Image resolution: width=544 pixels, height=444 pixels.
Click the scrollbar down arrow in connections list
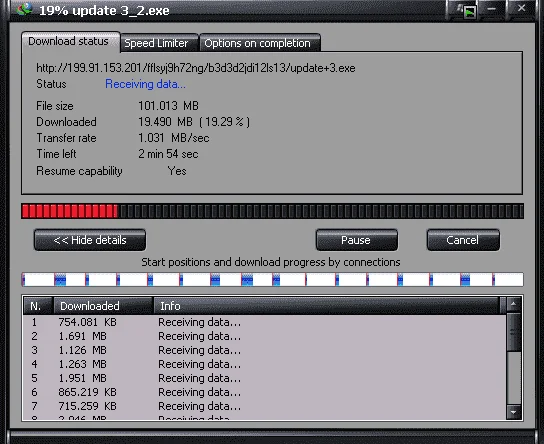[513, 412]
